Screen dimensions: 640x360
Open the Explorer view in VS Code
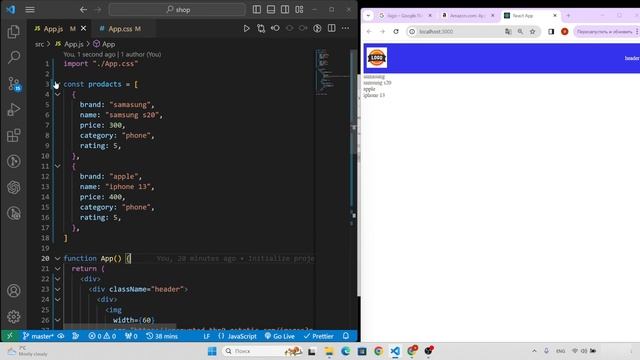13,31
